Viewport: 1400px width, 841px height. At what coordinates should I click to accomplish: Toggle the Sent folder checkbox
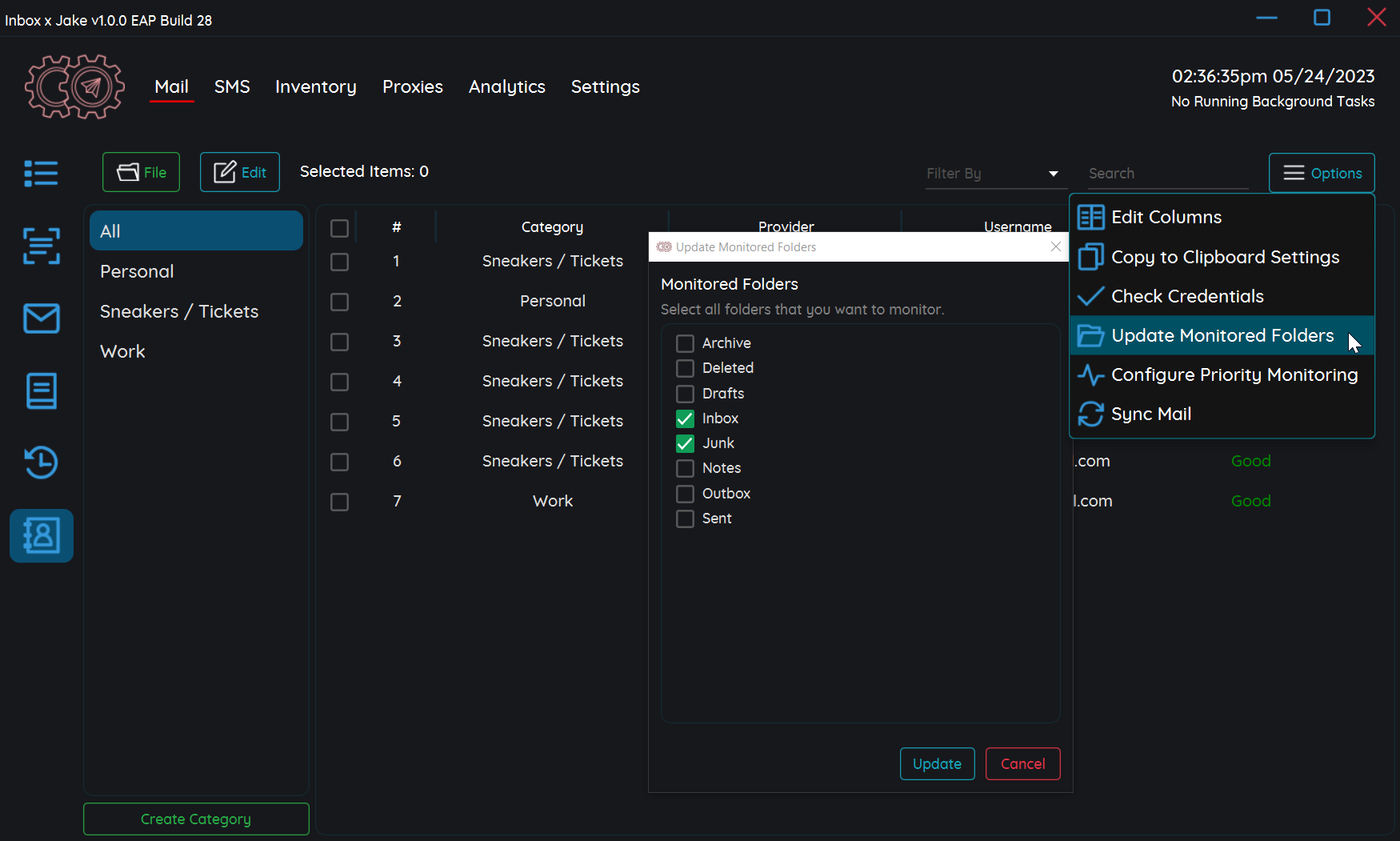[685, 519]
